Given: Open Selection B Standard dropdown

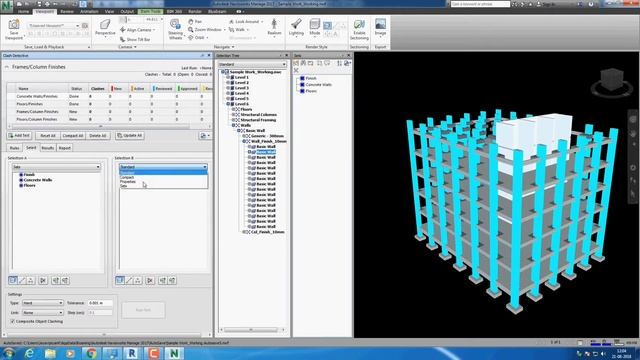Looking at the screenshot, I should (163, 167).
